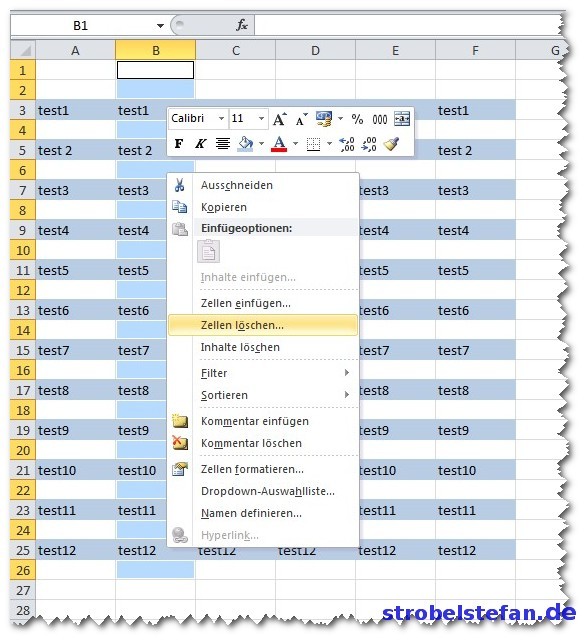This screenshot has width=586, height=642.
Task: Choose Namen definieren... entry
Action: 263,513
